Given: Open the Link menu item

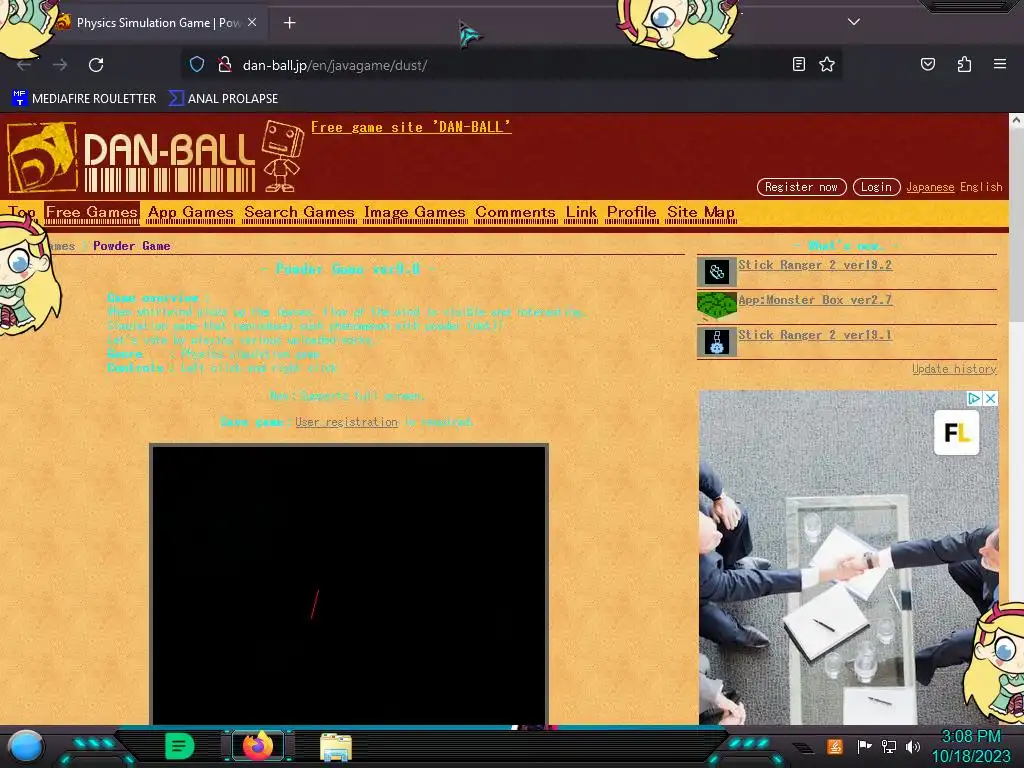Looking at the screenshot, I should 581,212.
